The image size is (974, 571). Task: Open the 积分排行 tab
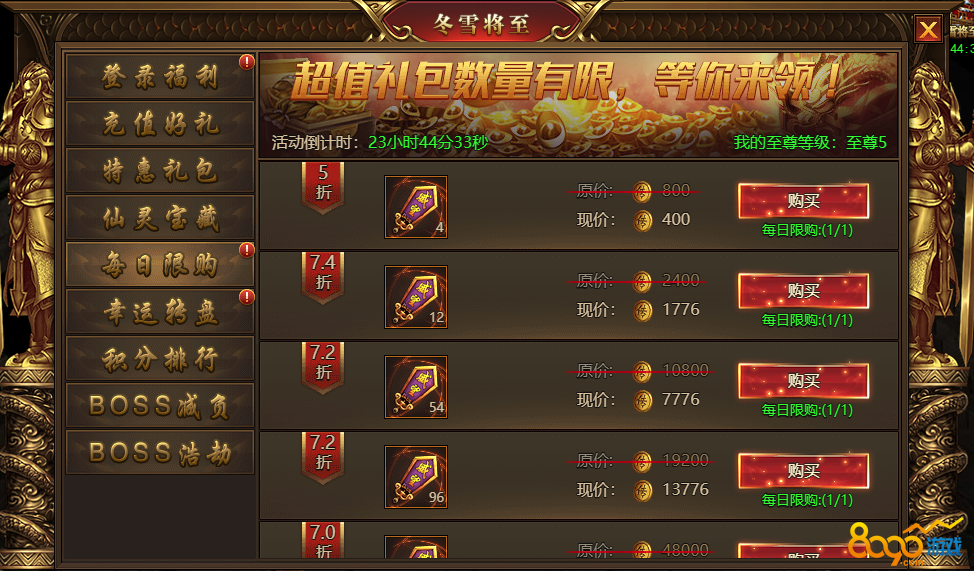pyautogui.click(x=160, y=359)
